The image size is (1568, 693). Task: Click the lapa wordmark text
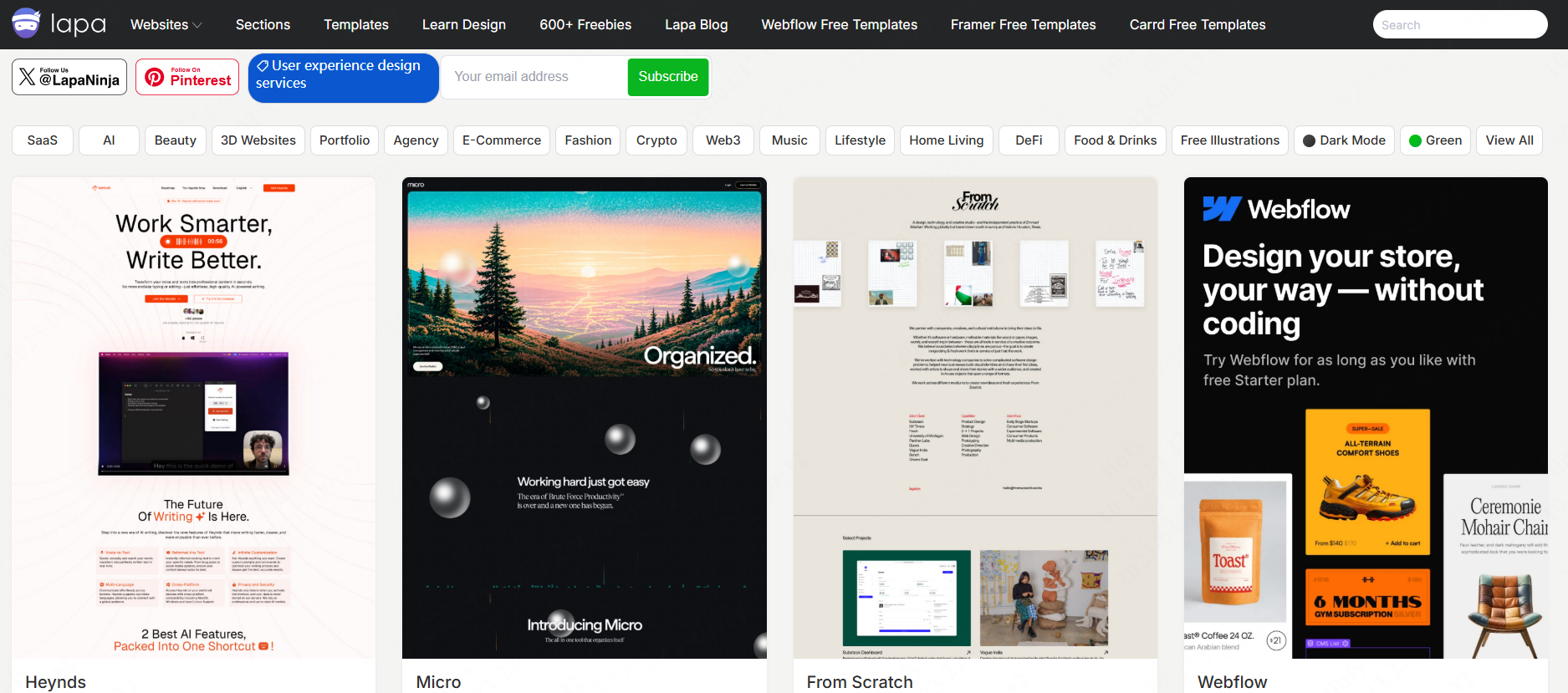pos(79,24)
